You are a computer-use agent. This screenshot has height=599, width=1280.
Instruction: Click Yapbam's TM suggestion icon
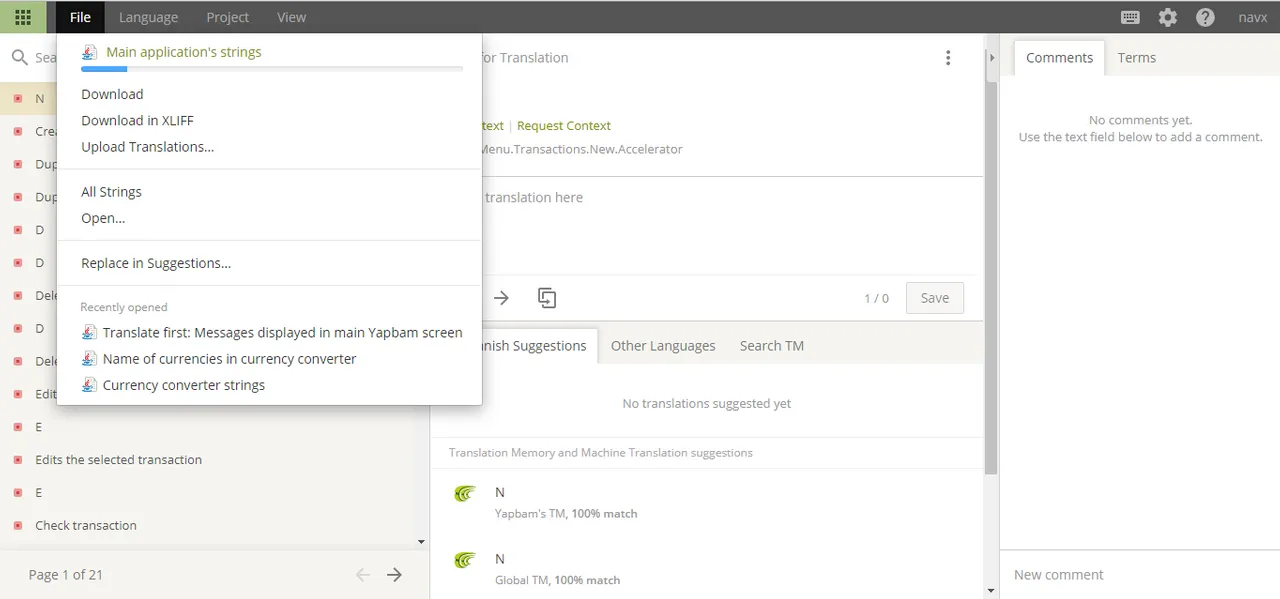point(464,493)
